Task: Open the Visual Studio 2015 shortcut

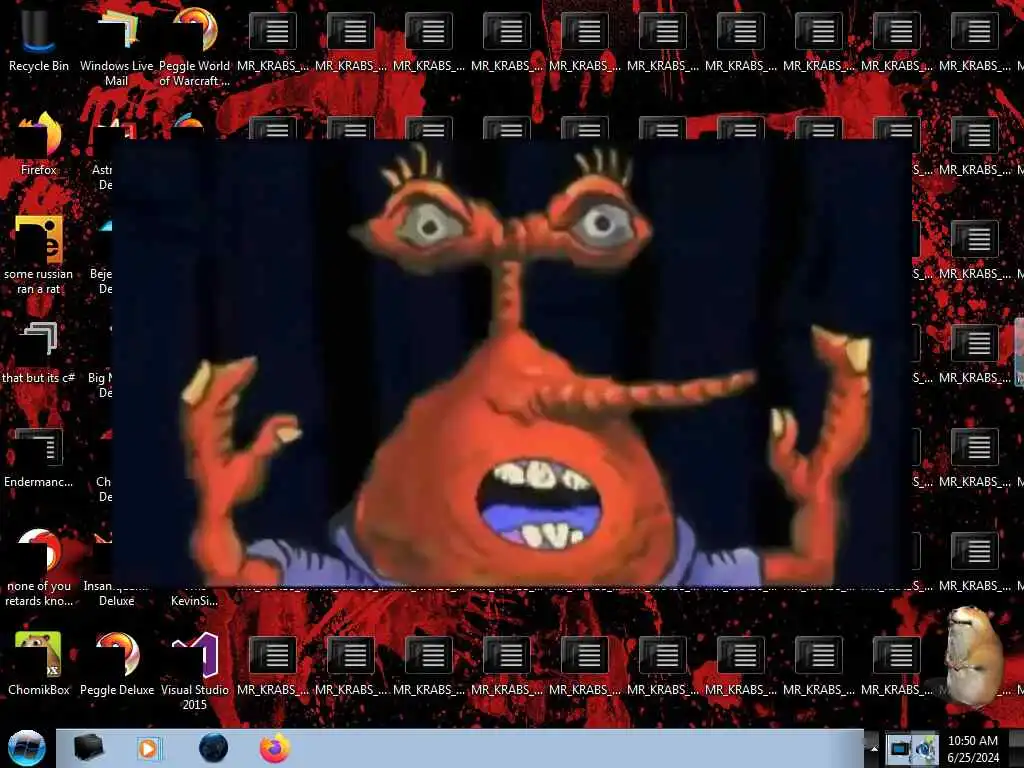Action: click(x=194, y=671)
